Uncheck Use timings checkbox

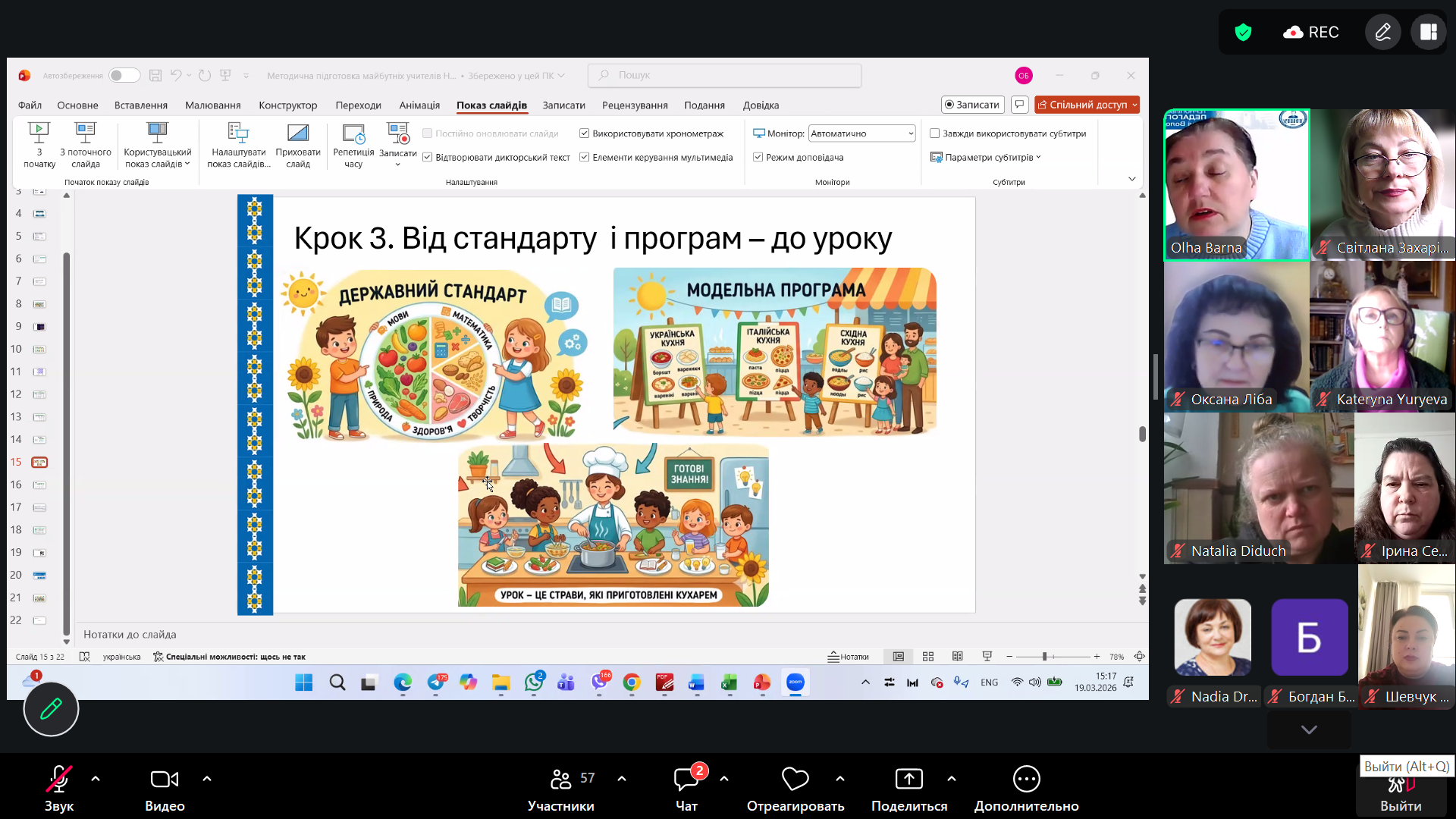[585, 133]
